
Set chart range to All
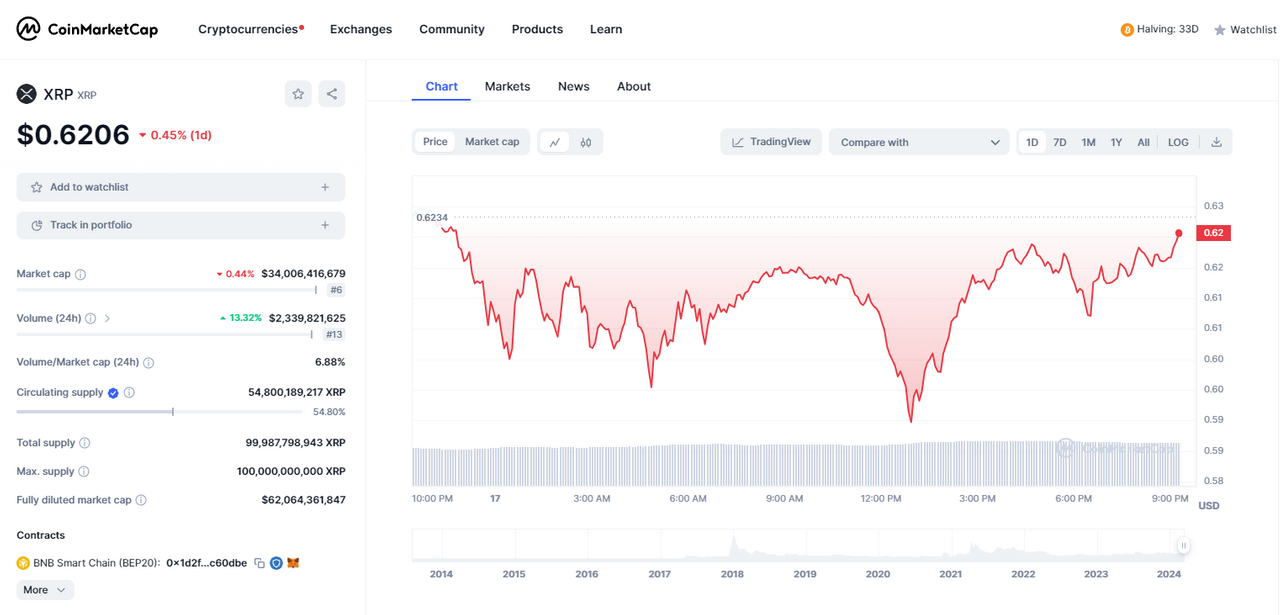[1143, 142]
